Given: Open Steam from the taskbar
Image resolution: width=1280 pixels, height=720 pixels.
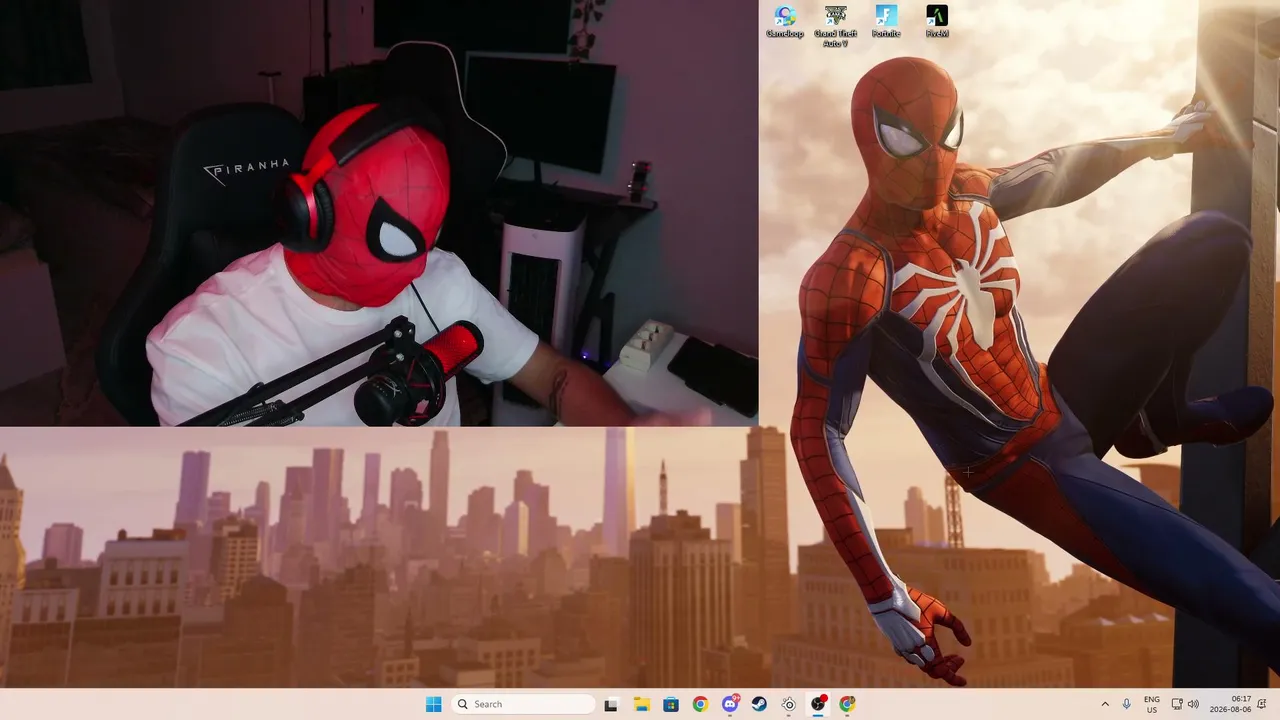Looking at the screenshot, I should click(x=759, y=704).
